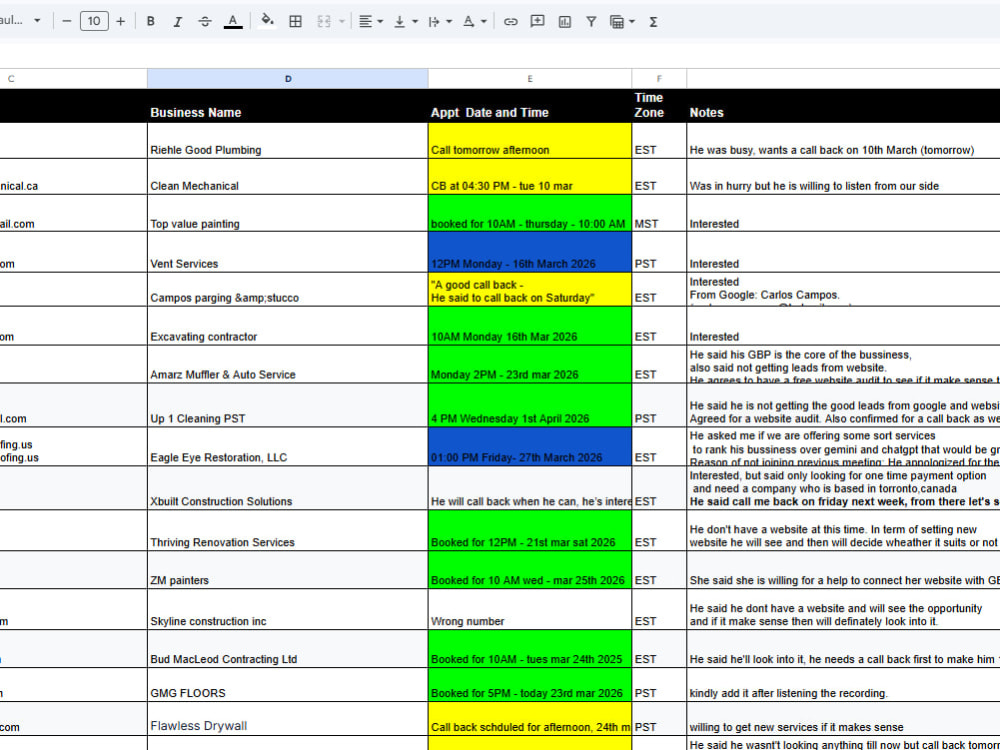The height and width of the screenshot is (750, 1000).
Task: Expand the filter views dropdown arrow
Action: click(632, 21)
